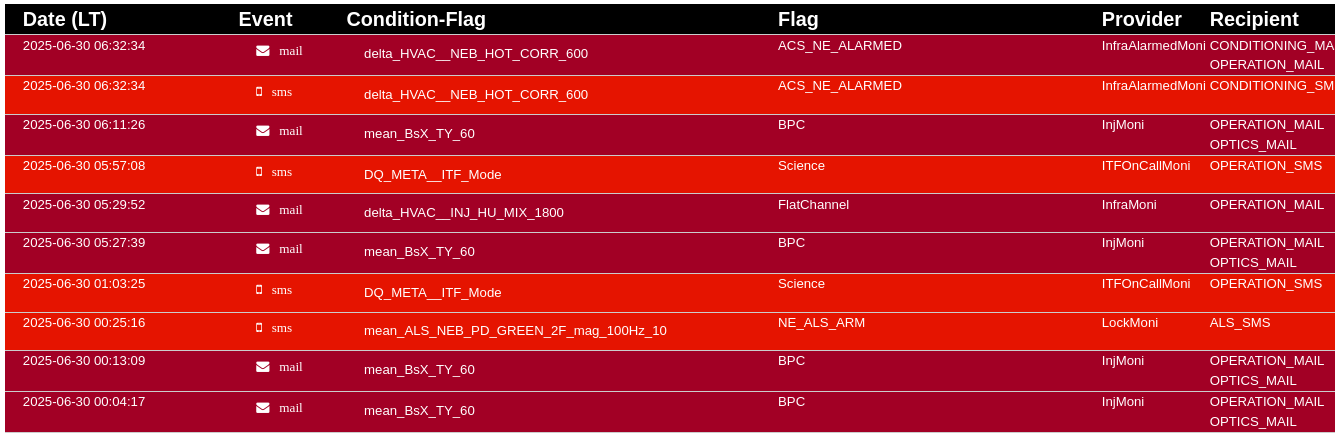Click the FlatChannel flag cell

(813, 205)
